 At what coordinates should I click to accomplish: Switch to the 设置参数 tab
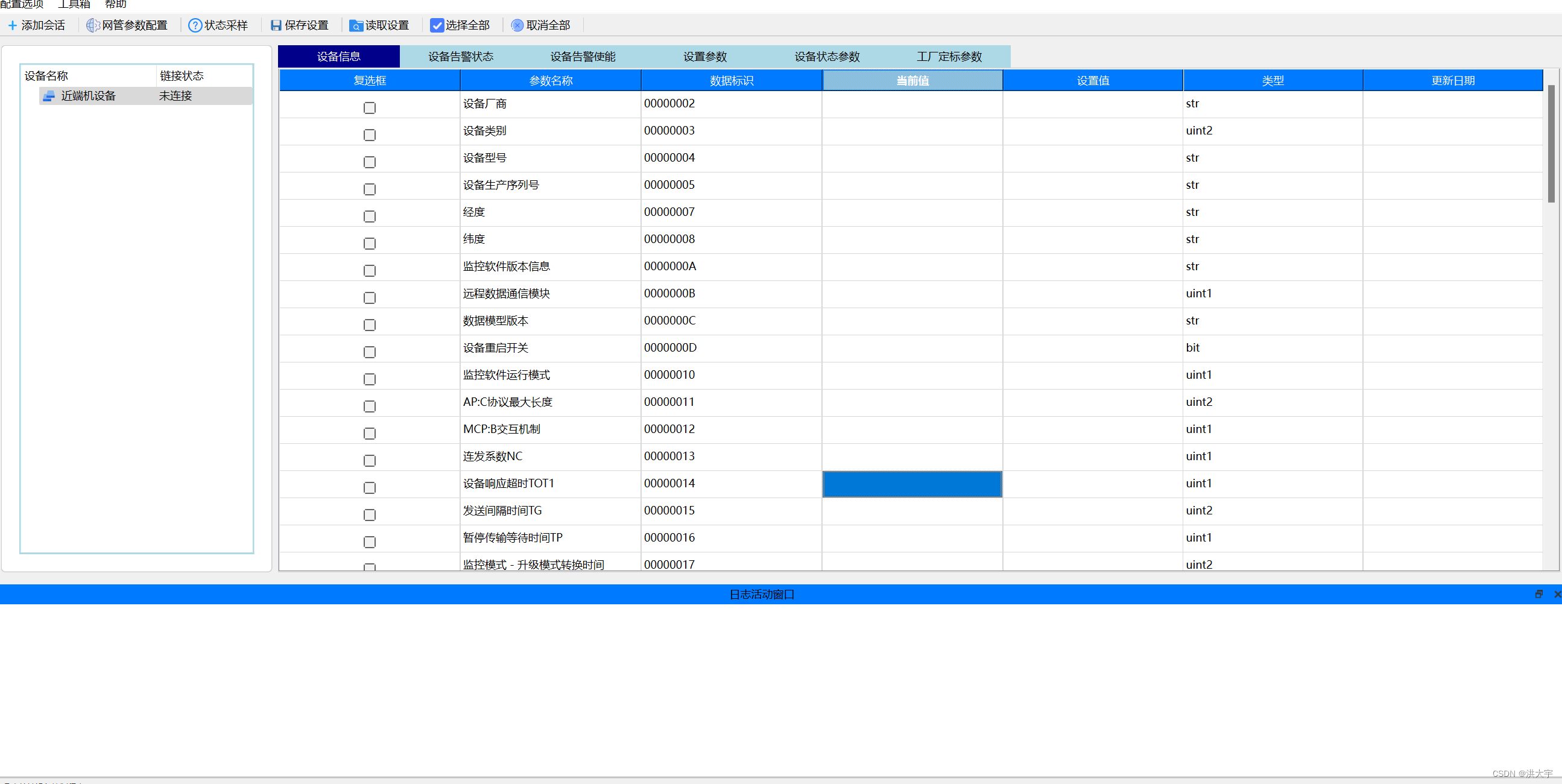705,57
